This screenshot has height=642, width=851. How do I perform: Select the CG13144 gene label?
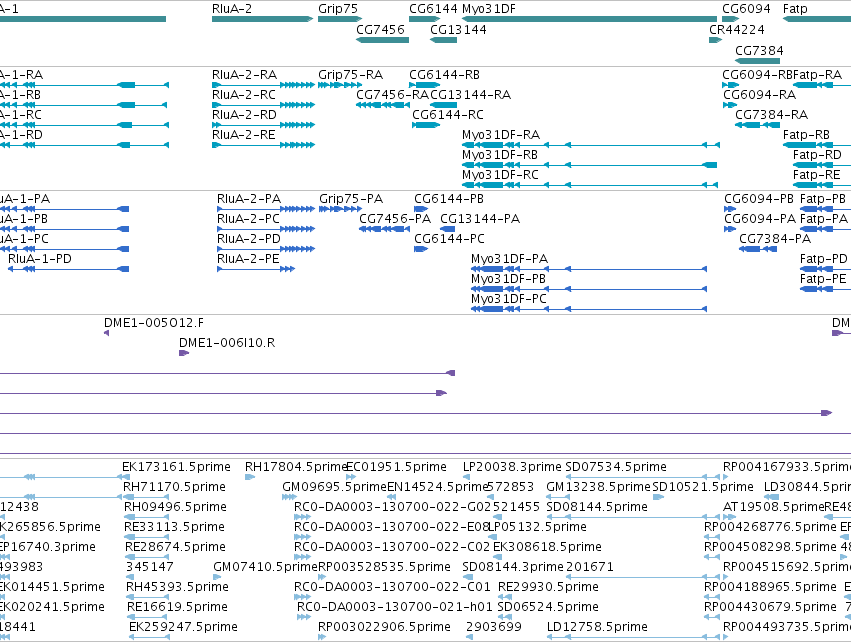[x=458, y=29]
